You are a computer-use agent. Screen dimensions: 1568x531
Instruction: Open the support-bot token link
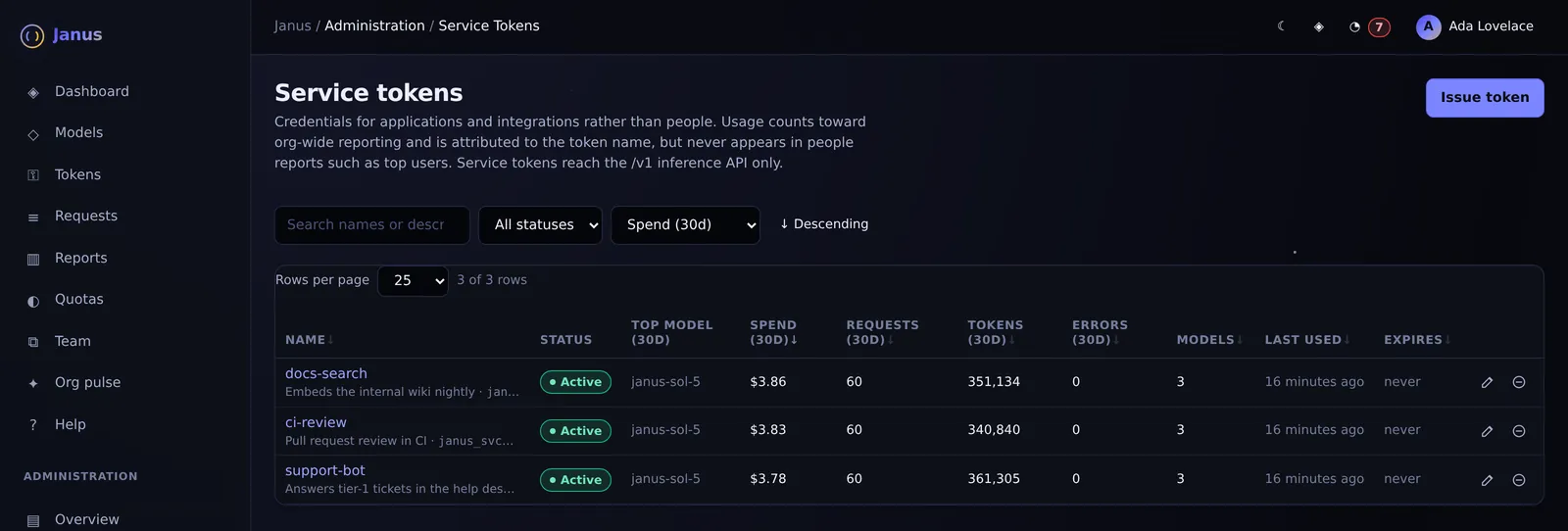click(x=324, y=471)
